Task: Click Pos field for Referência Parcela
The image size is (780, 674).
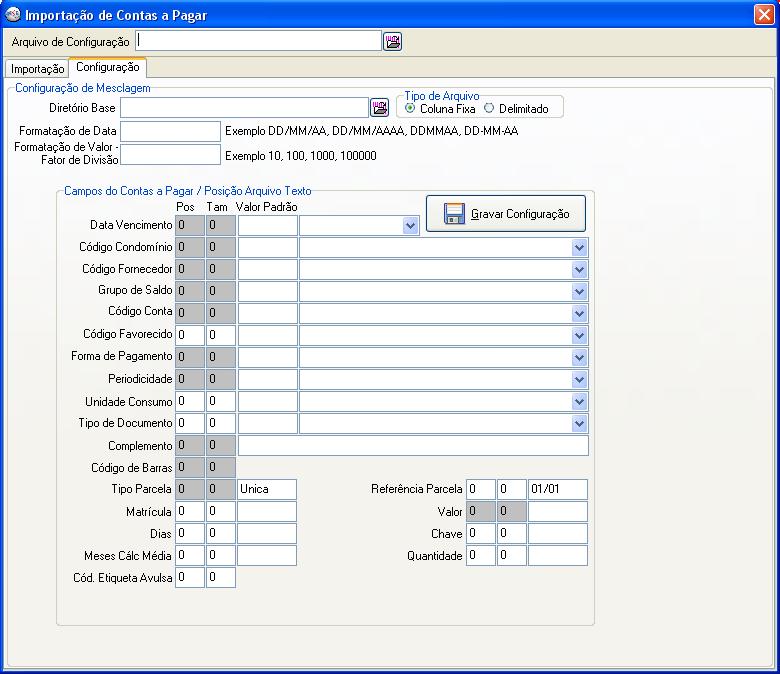Action: (481, 489)
